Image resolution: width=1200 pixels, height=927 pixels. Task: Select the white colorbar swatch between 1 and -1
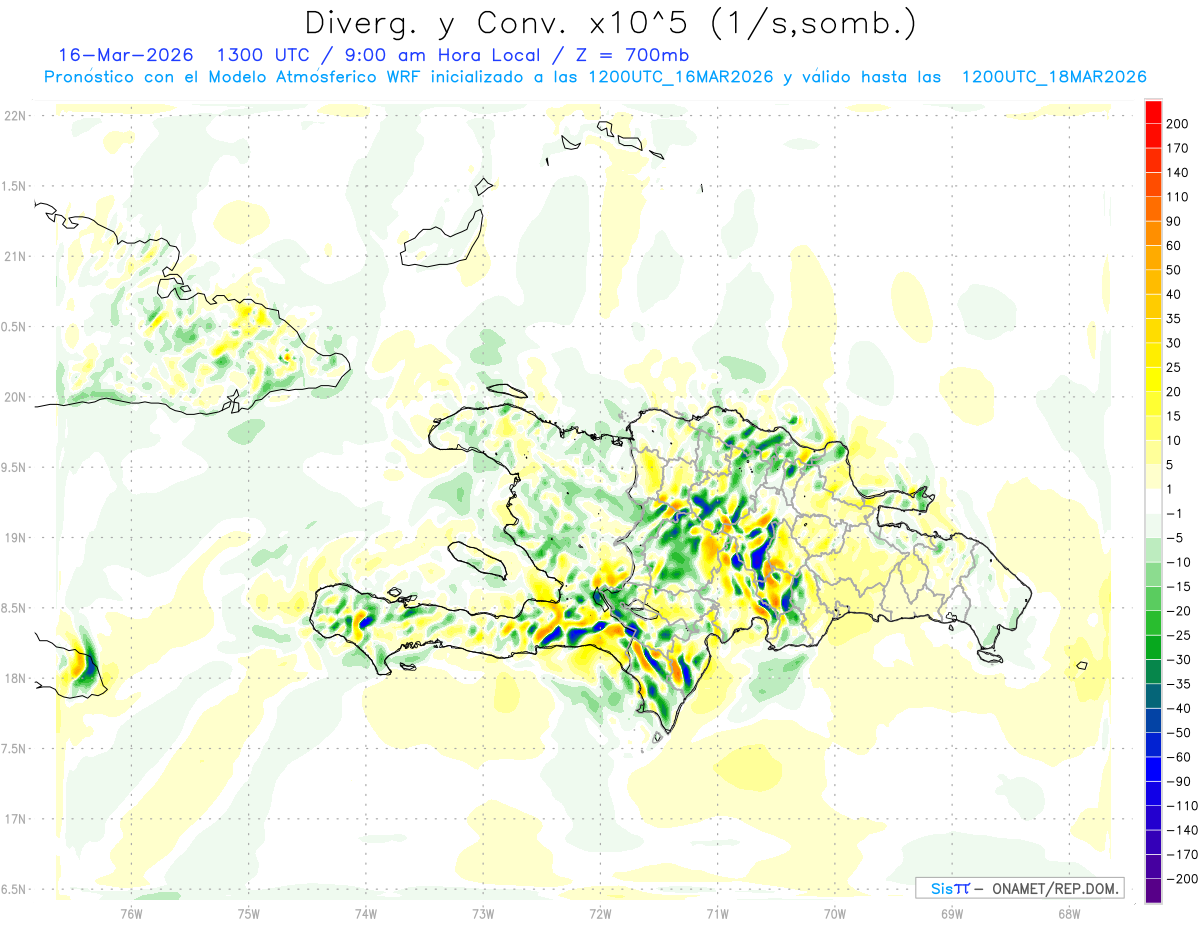pos(1153,501)
